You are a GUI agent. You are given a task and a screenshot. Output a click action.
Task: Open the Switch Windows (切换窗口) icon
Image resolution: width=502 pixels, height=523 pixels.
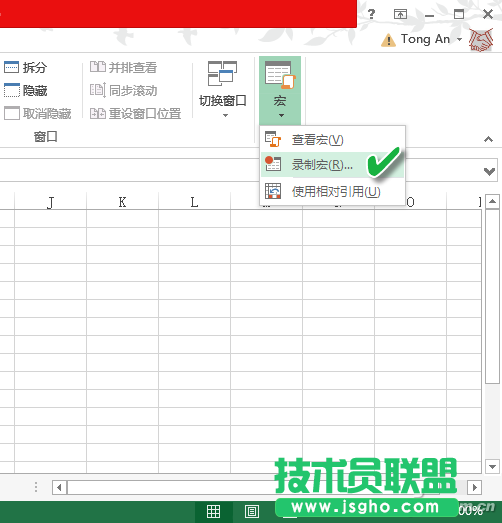pos(222,73)
